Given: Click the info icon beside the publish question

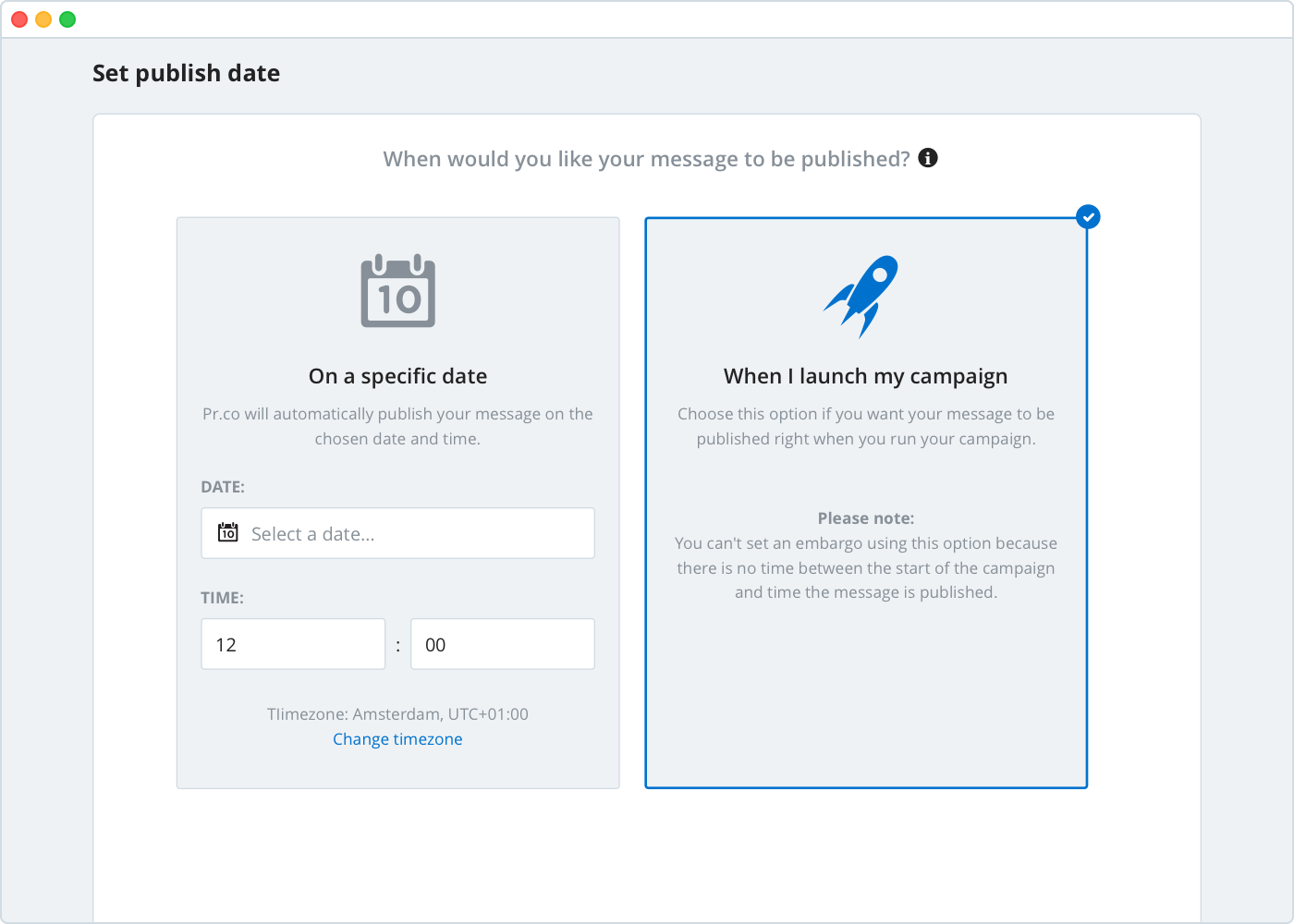Looking at the screenshot, I should (x=928, y=158).
